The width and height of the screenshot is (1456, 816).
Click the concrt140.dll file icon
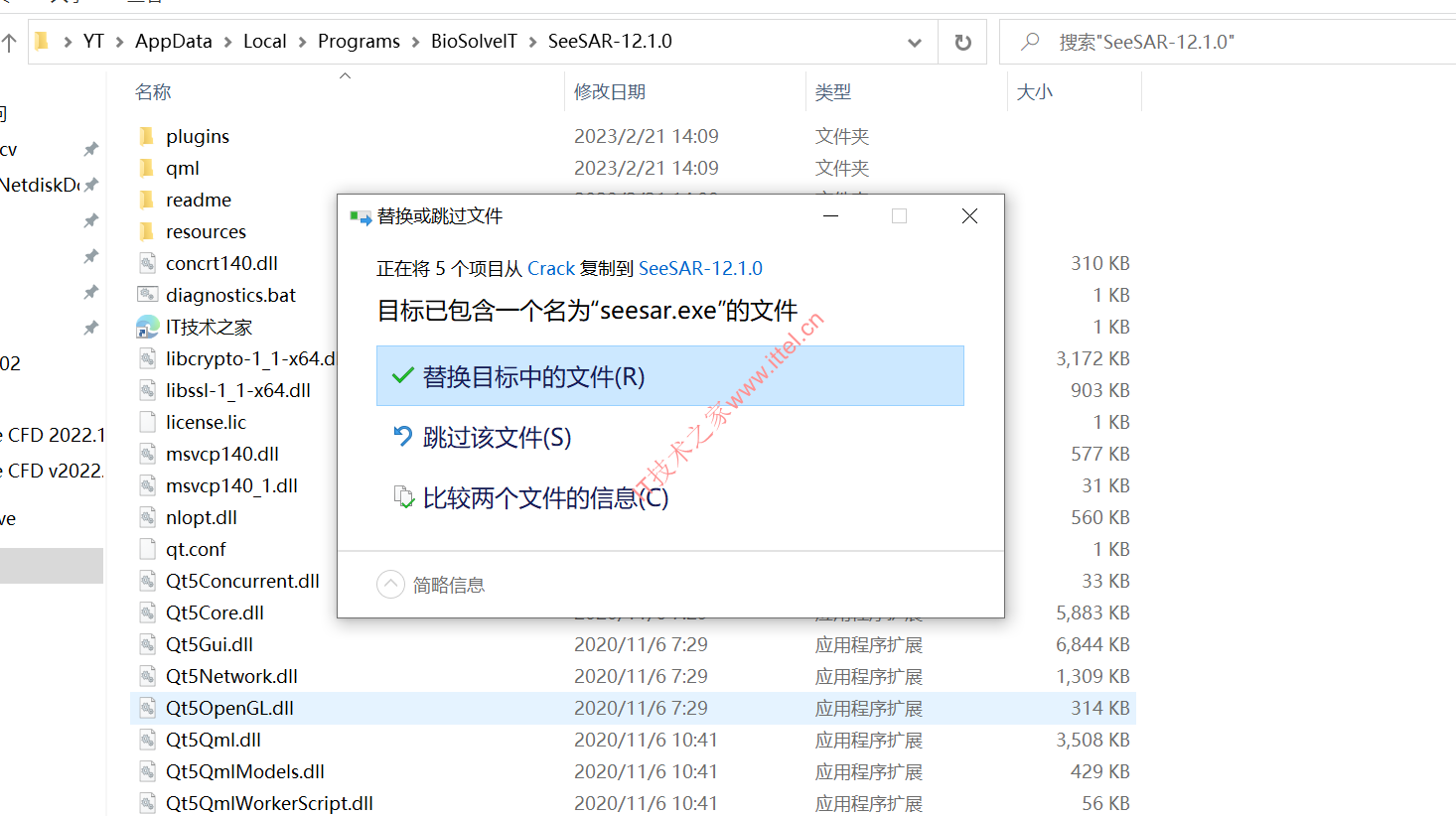[x=147, y=263]
